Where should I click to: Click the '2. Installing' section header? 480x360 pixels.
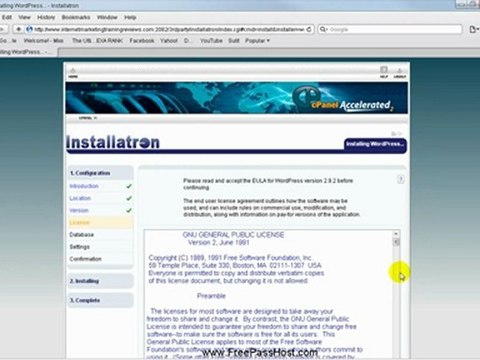click(100, 281)
